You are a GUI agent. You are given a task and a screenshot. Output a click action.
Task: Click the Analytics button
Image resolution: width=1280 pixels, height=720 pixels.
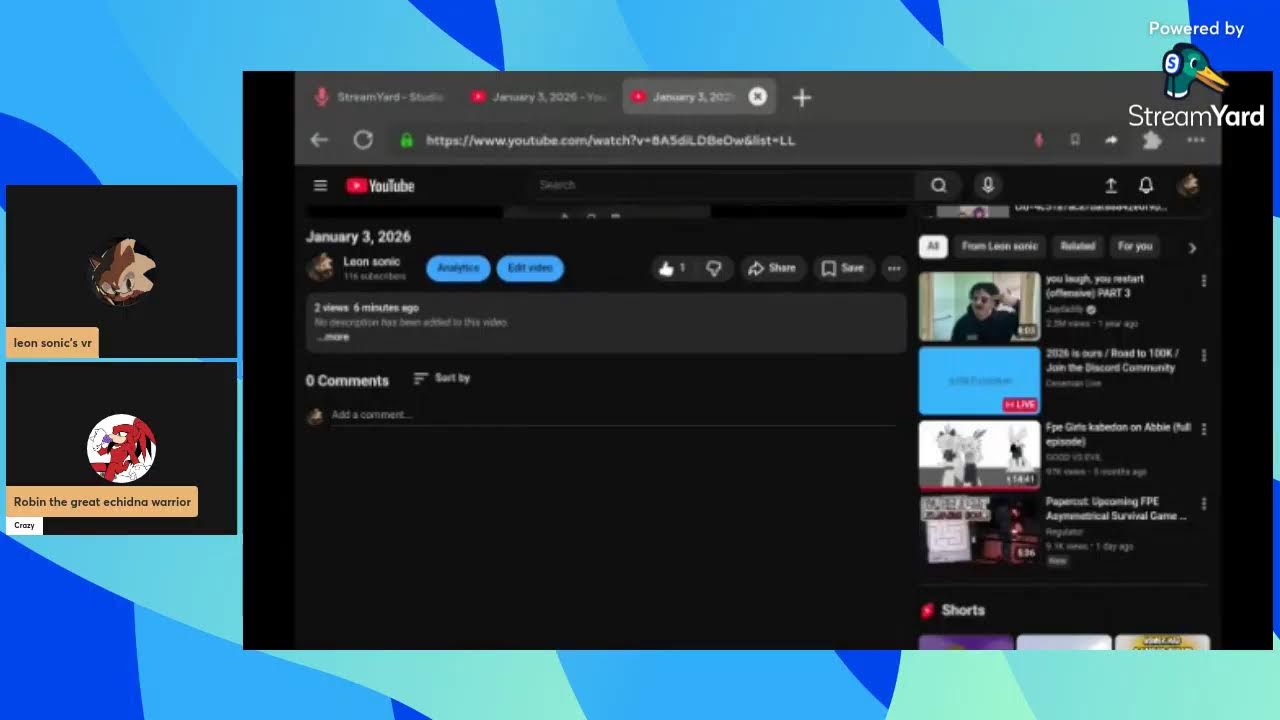[458, 268]
